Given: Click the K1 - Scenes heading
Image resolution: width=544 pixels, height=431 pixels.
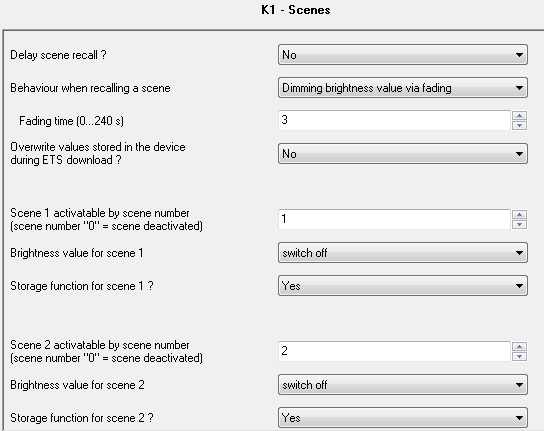Looking at the screenshot, I should tap(296, 10).
